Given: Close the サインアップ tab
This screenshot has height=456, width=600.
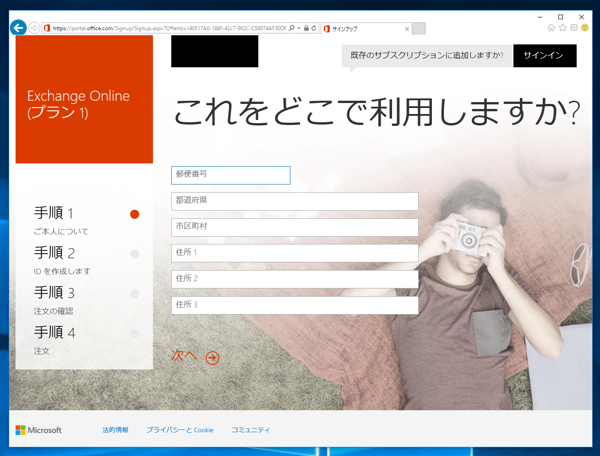Looking at the screenshot, I should click(x=407, y=29).
